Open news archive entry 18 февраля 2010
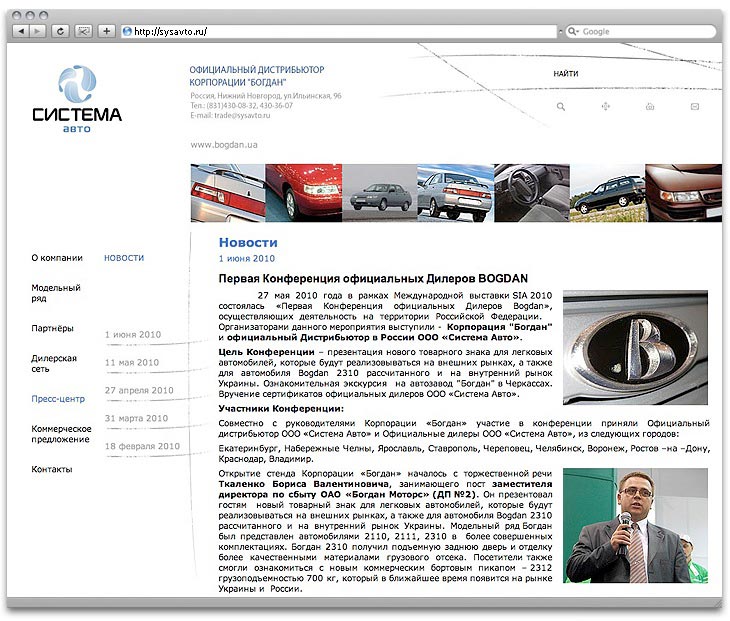The height and width of the screenshot is (621, 730). 142,446
